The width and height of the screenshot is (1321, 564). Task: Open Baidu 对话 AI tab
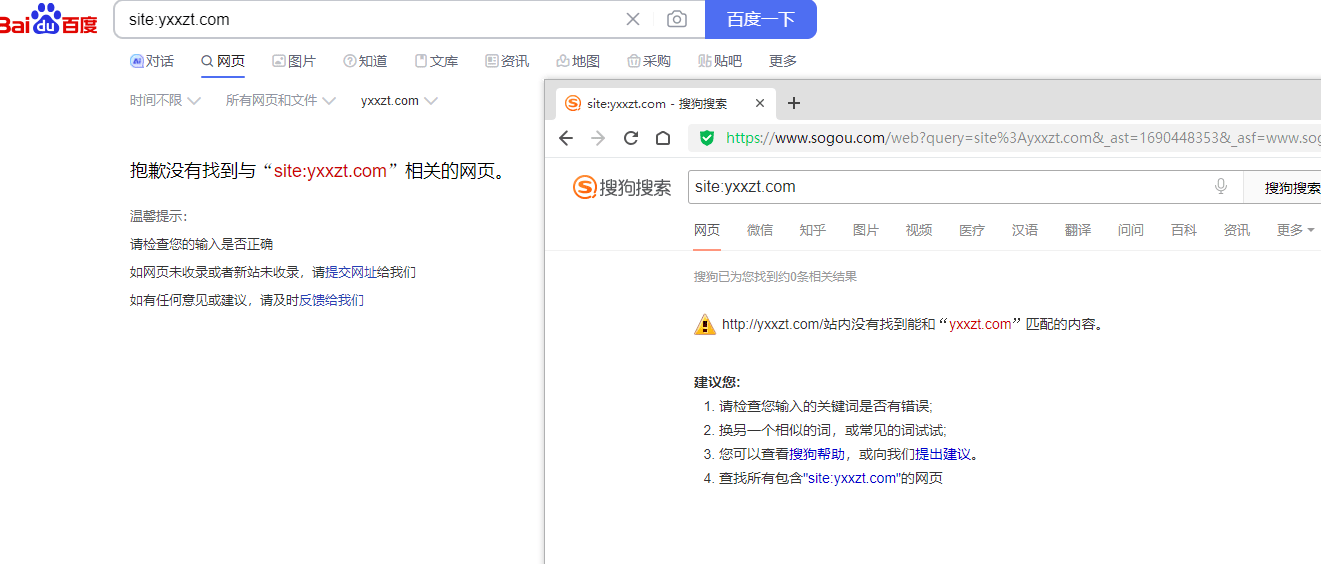coord(152,61)
